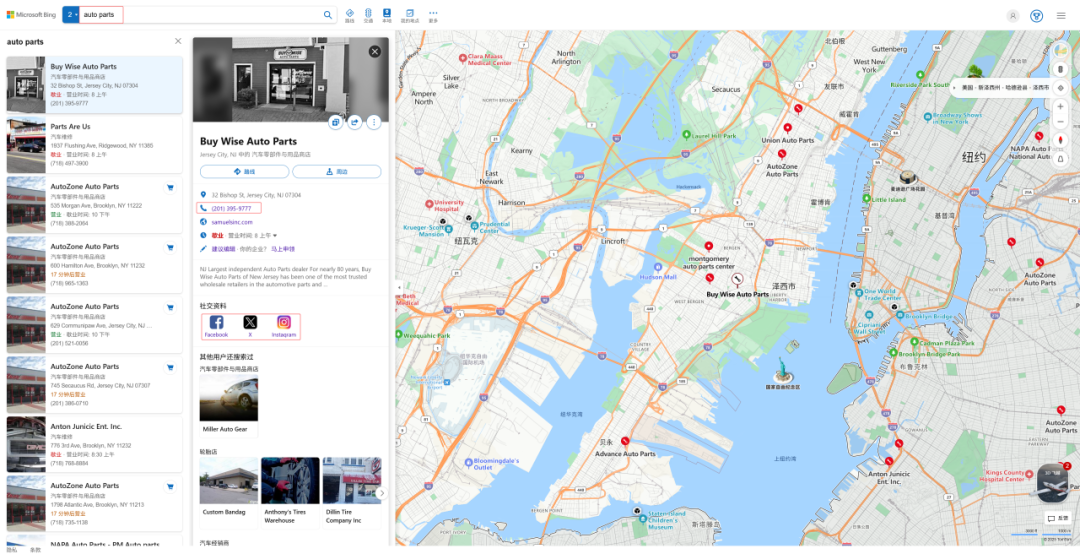Click the One World Trade Center marker
Screen dimensions: 1080x554
pos(859,292)
